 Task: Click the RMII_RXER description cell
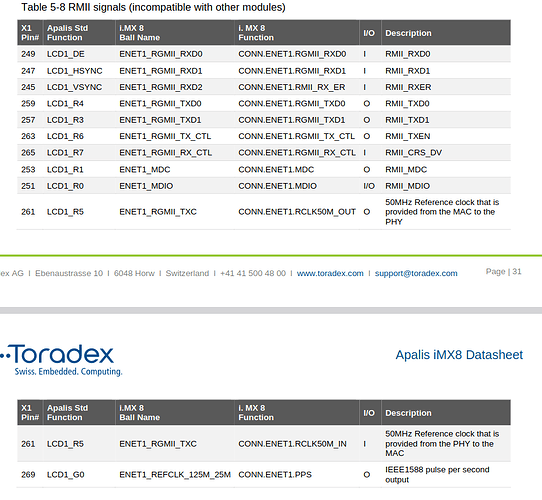point(408,87)
